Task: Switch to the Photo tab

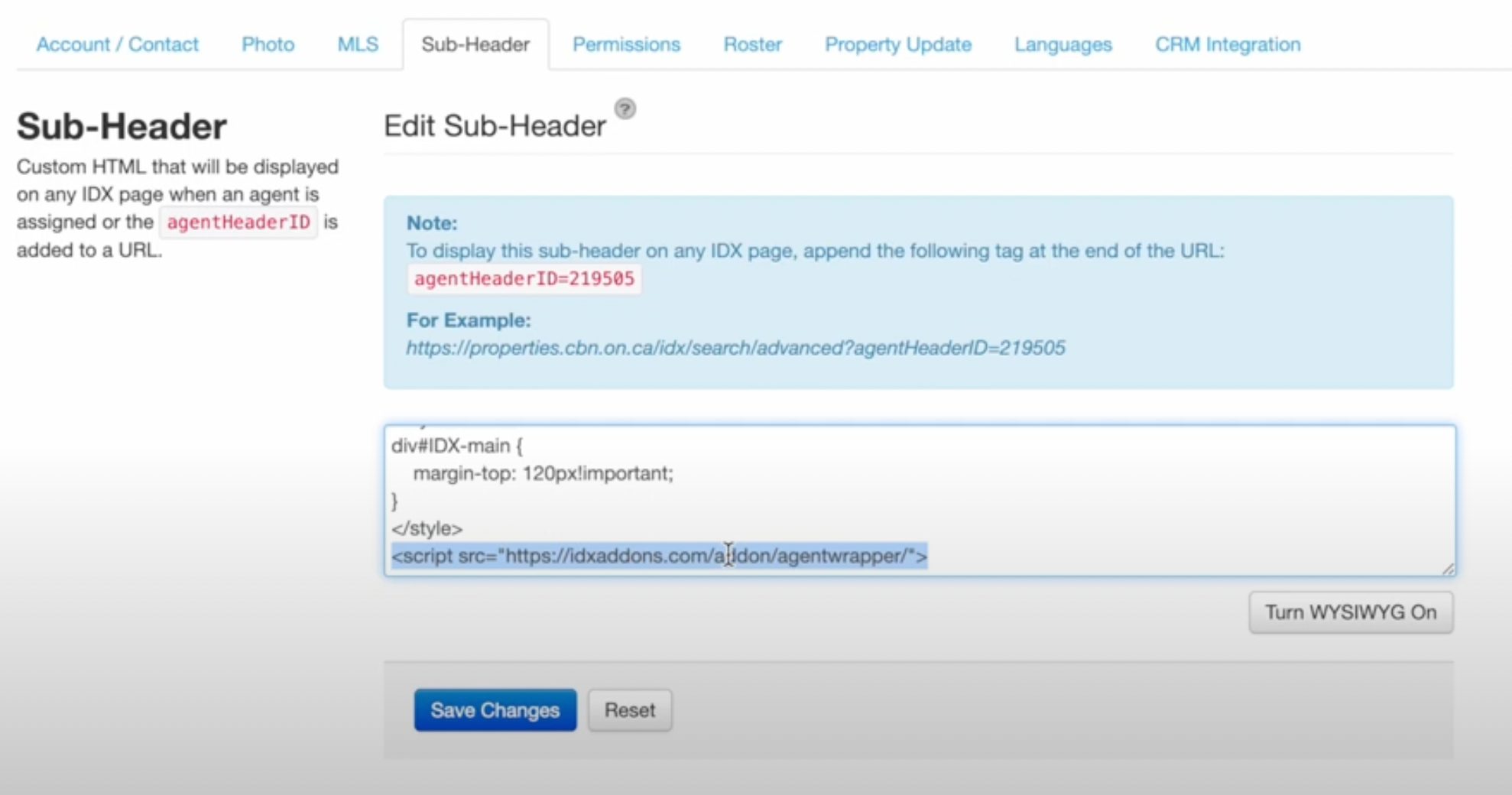Action: tap(268, 44)
